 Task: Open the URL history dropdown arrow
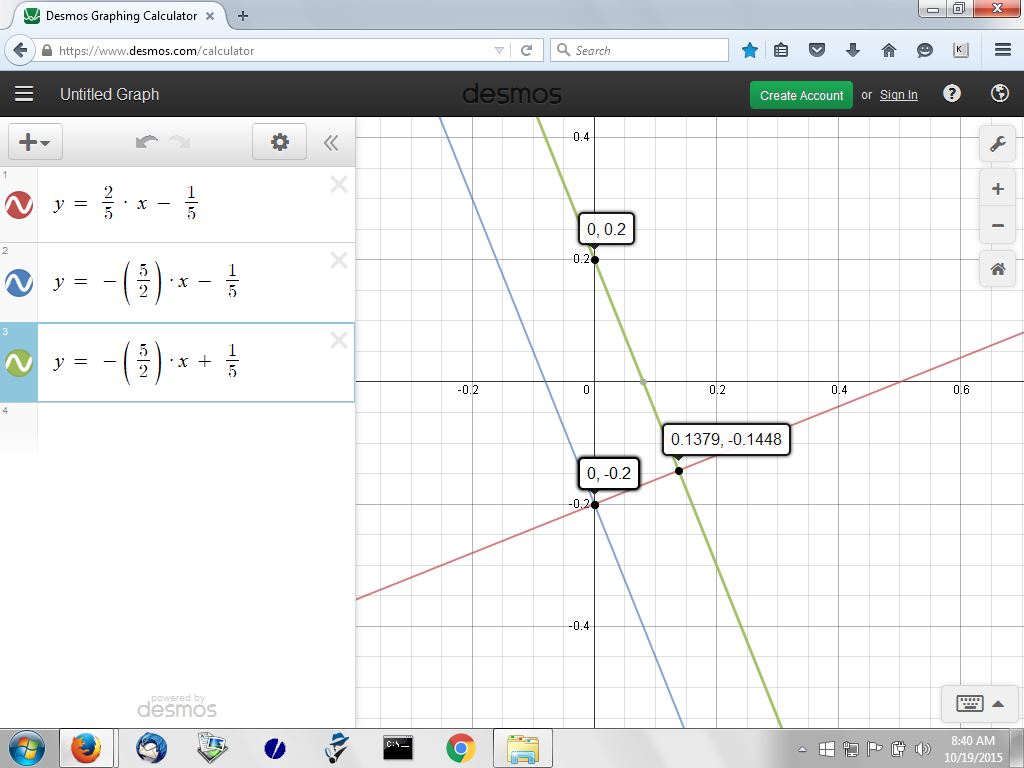coord(500,50)
